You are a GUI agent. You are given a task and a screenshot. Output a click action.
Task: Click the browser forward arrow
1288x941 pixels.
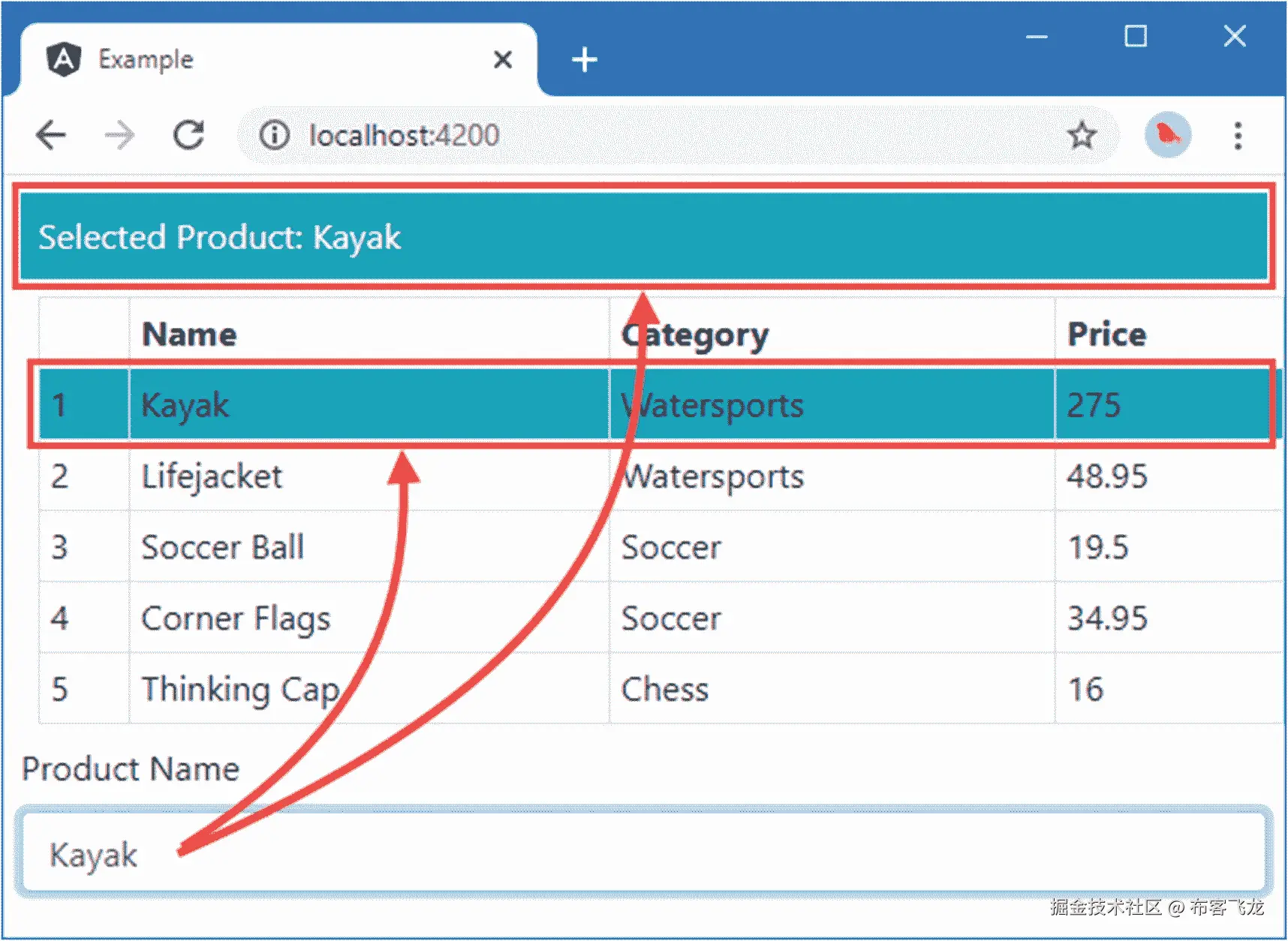tap(119, 136)
